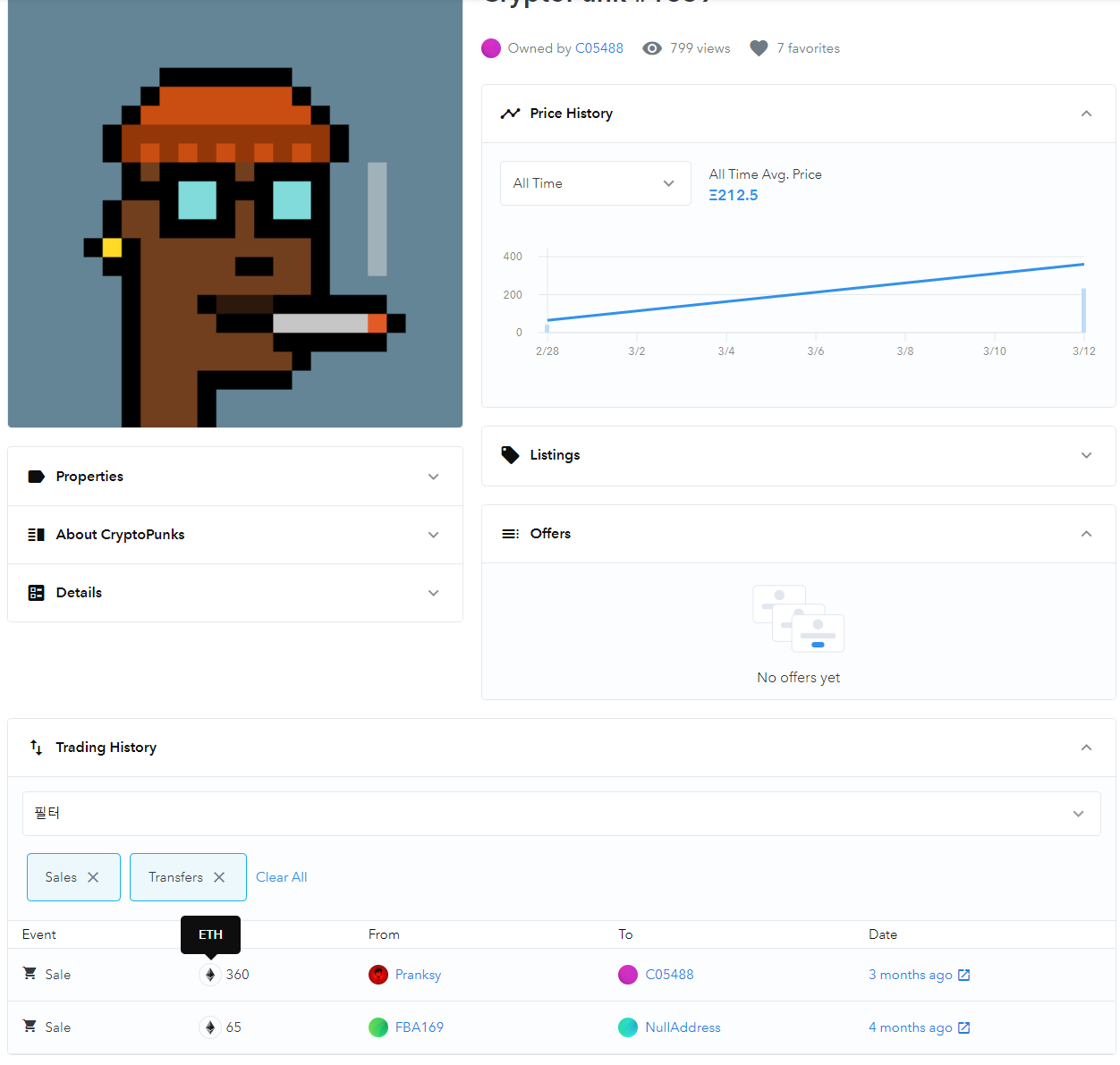The image size is (1120, 1065).
Task: Click the 3/12 bar in price chart
Action: [1083, 310]
